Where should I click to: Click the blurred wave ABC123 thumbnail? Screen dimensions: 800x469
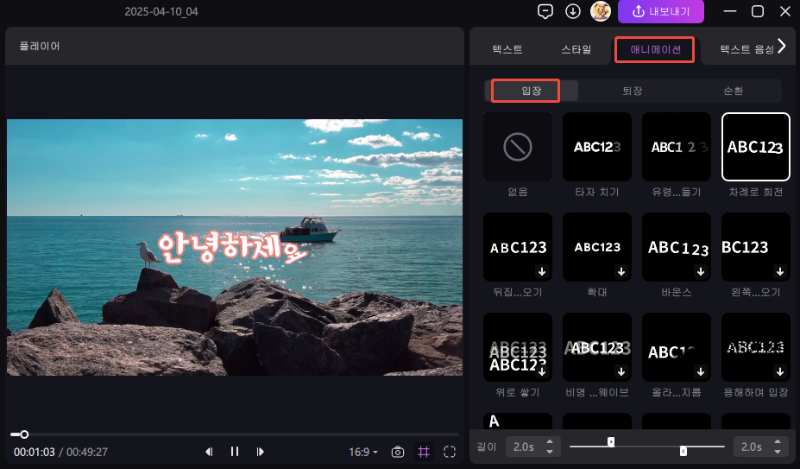pos(597,348)
